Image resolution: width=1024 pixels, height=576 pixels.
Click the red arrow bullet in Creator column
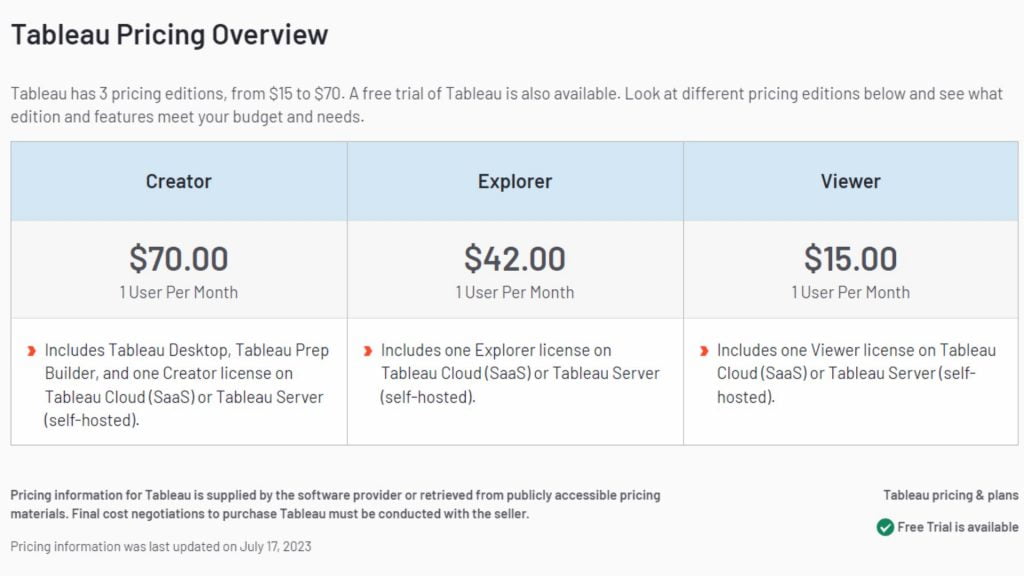pos(31,351)
